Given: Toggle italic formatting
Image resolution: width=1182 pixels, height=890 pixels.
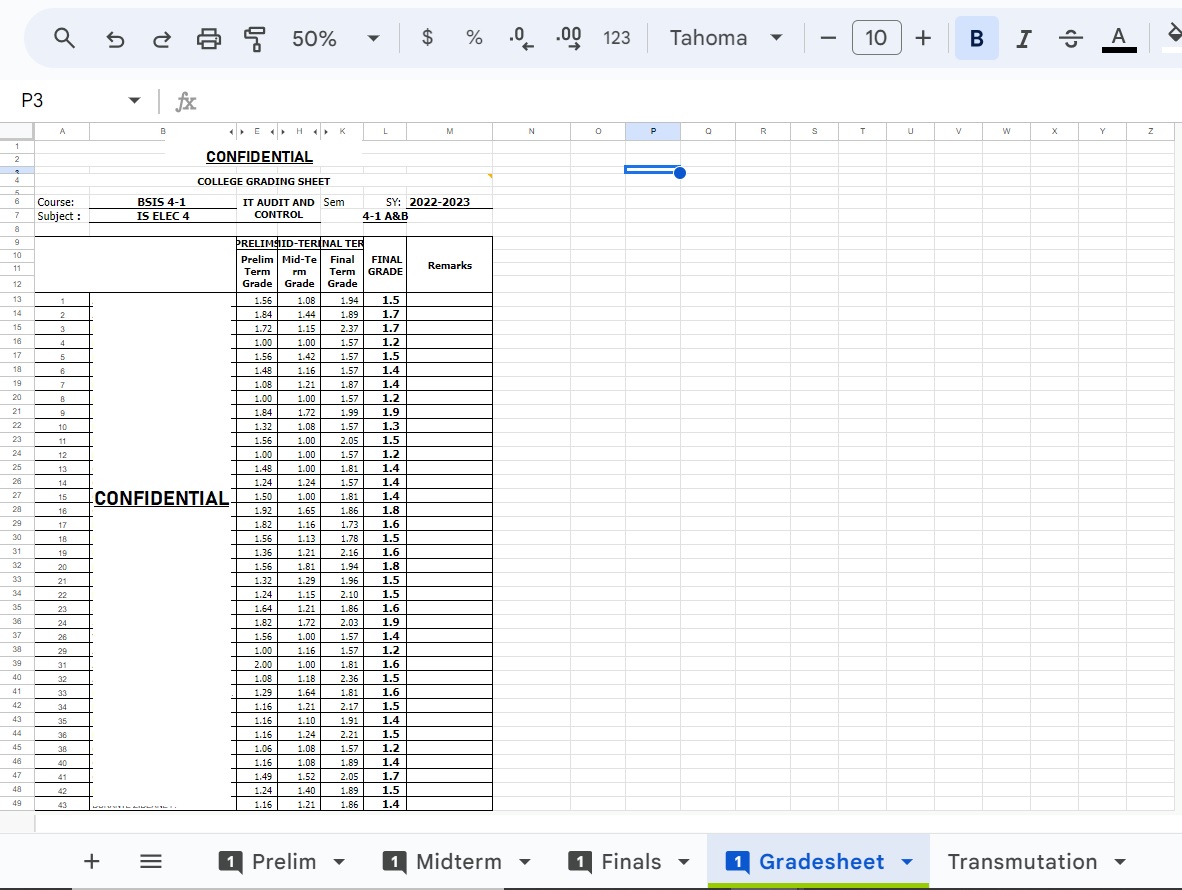Looking at the screenshot, I should click(1024, 38).
